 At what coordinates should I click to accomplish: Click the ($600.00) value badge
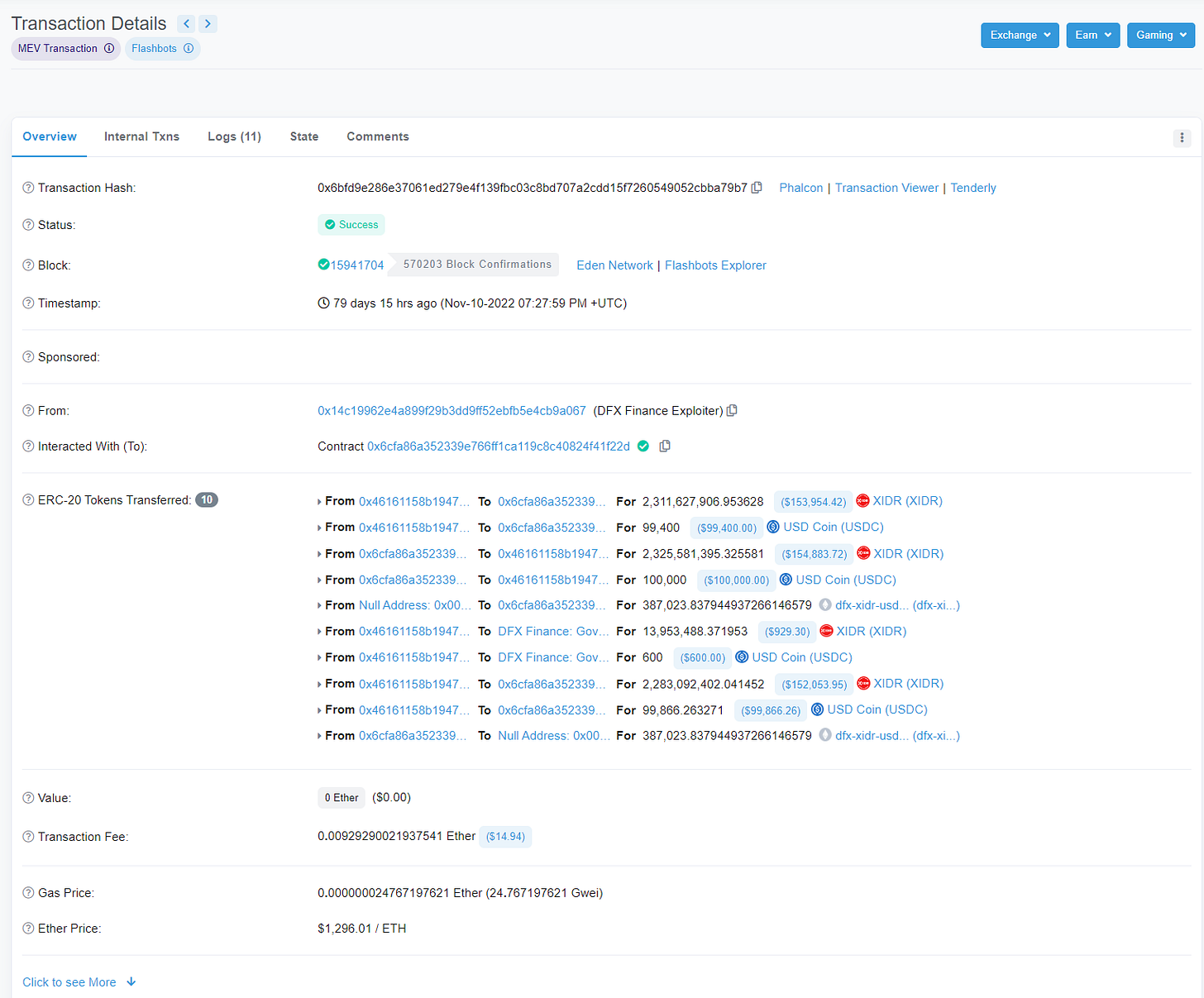[x=703, y=658]
